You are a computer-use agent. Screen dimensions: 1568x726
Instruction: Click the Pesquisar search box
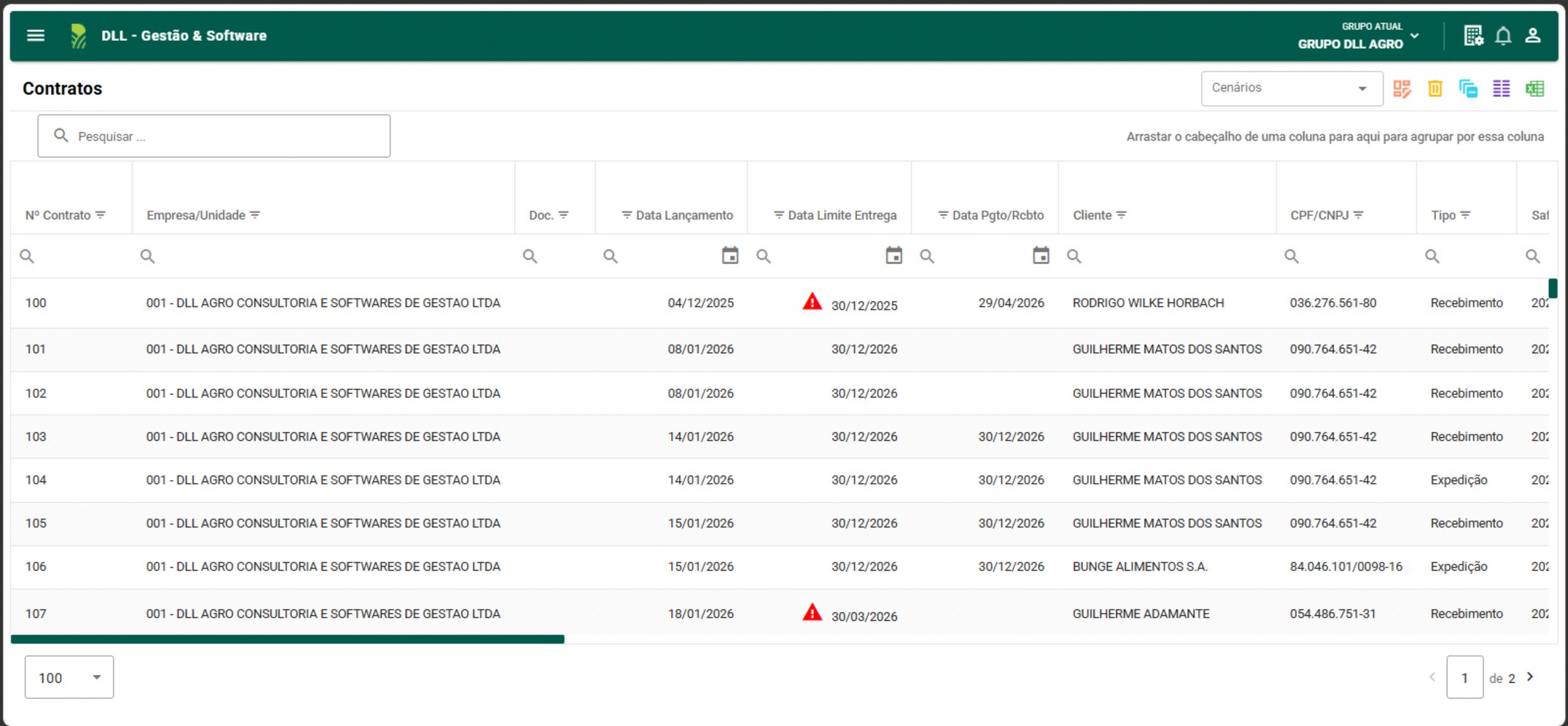point(214,136)
